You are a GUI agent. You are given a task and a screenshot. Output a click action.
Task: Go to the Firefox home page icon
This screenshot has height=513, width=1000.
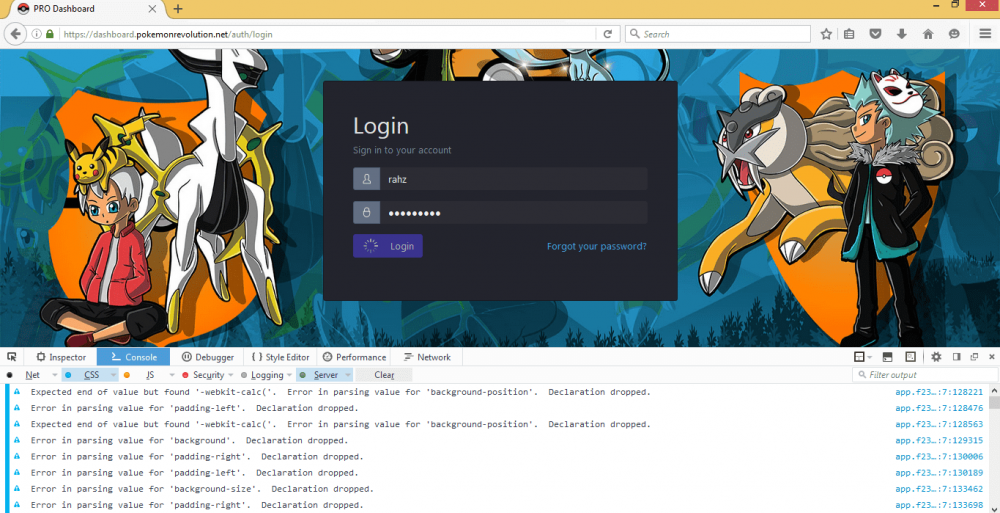coord(928,34)
